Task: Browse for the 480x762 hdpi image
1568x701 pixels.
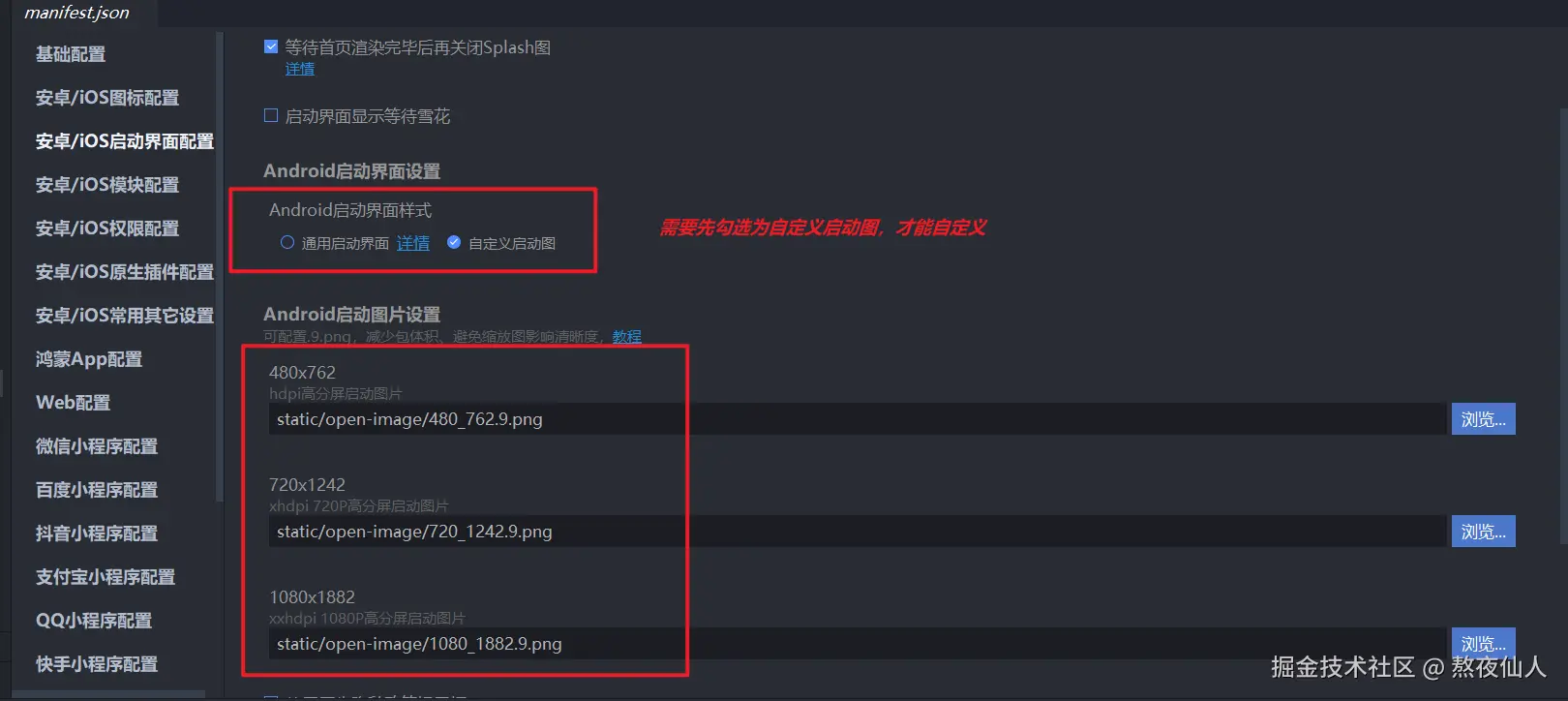Action: (1483, 419)
